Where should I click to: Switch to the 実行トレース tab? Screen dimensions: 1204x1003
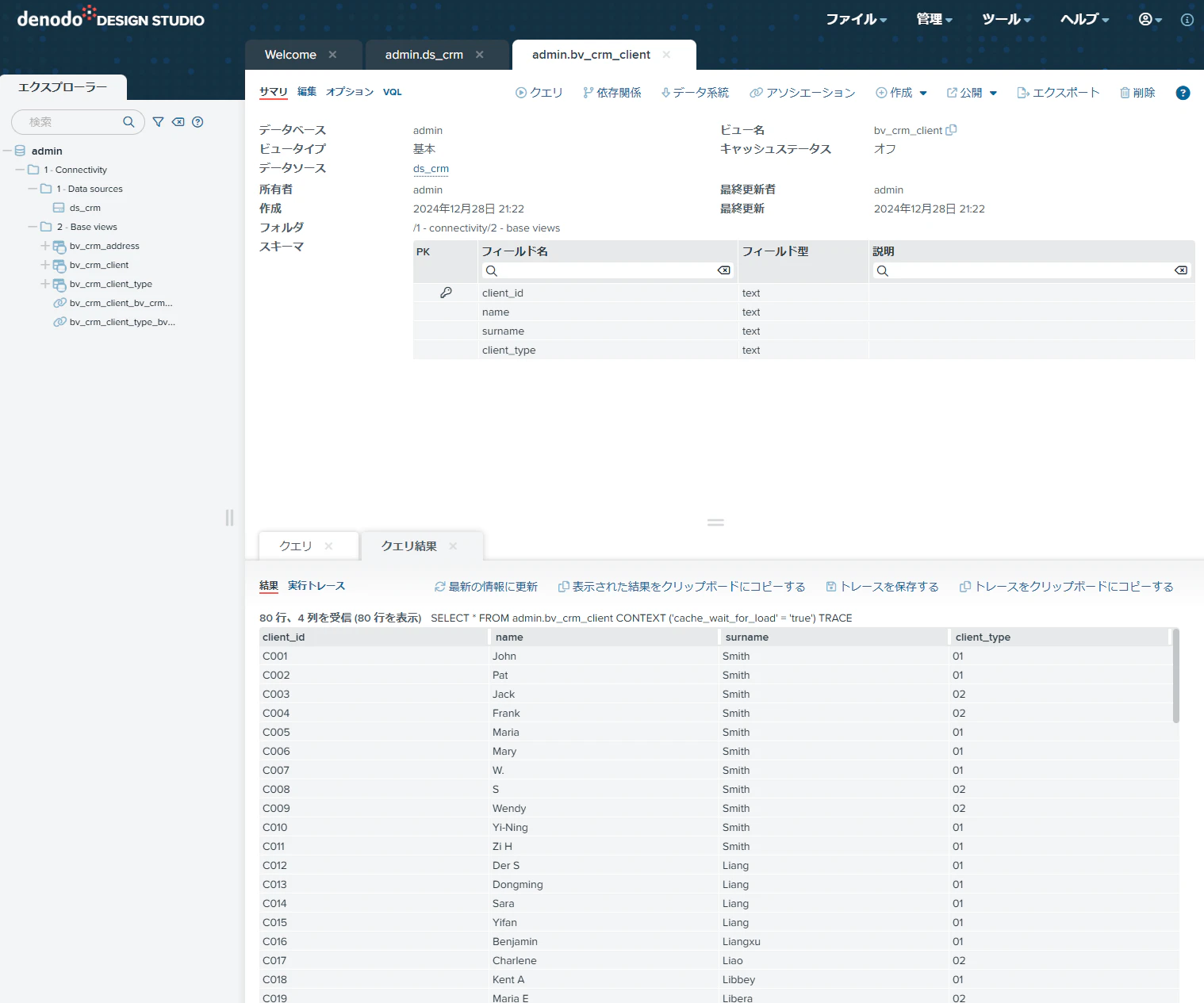(x=316, y=586)
